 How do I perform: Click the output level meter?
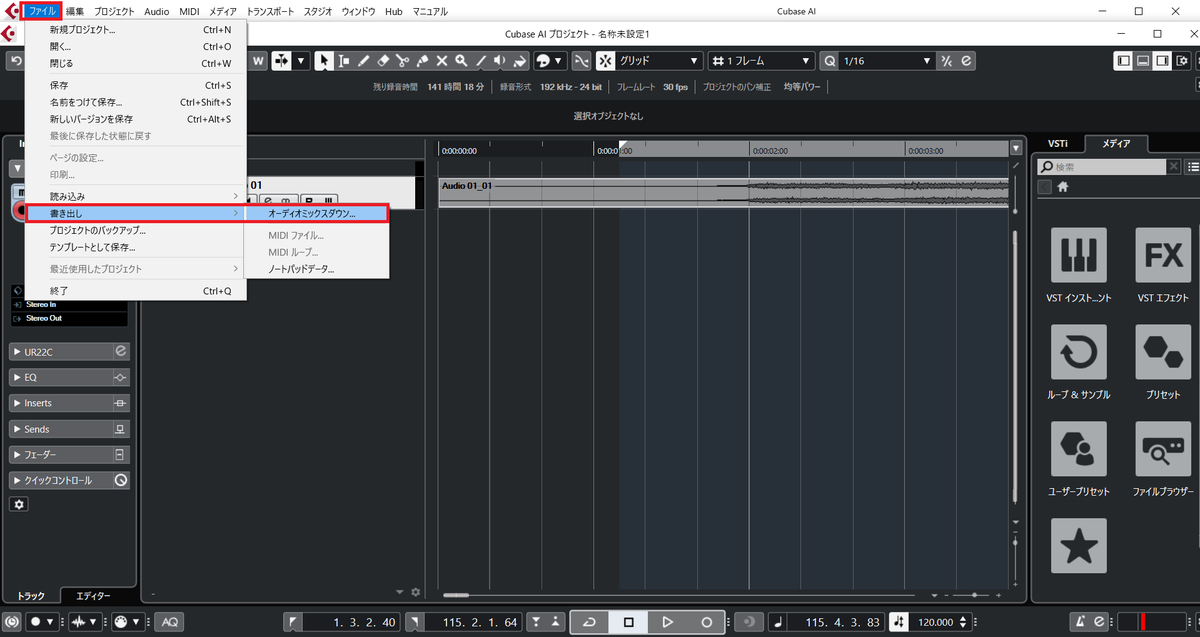pyautogui.click(x=1152, y=622)
